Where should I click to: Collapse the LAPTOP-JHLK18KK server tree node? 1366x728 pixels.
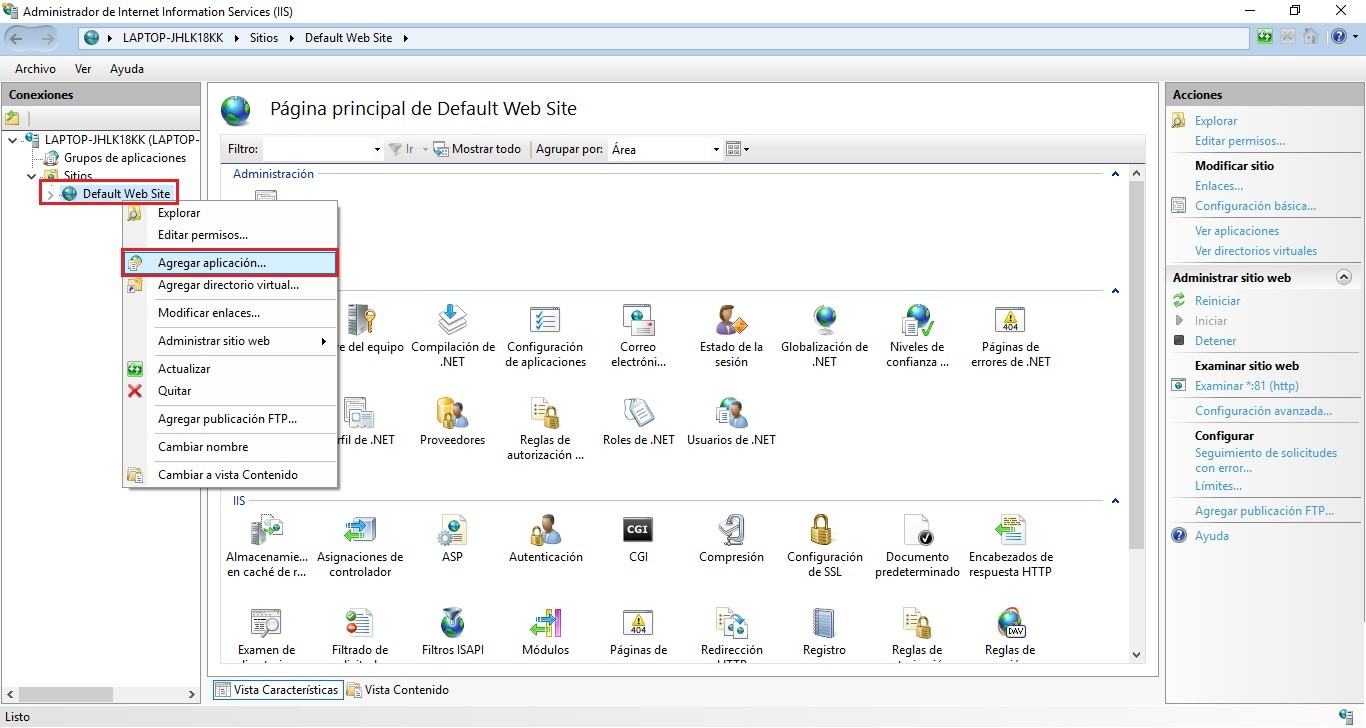click(12, 140)
